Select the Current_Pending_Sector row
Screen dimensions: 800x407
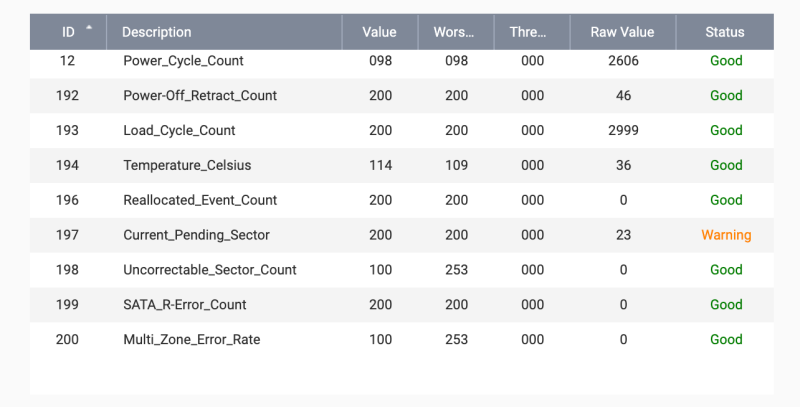(x=402, y=235)
